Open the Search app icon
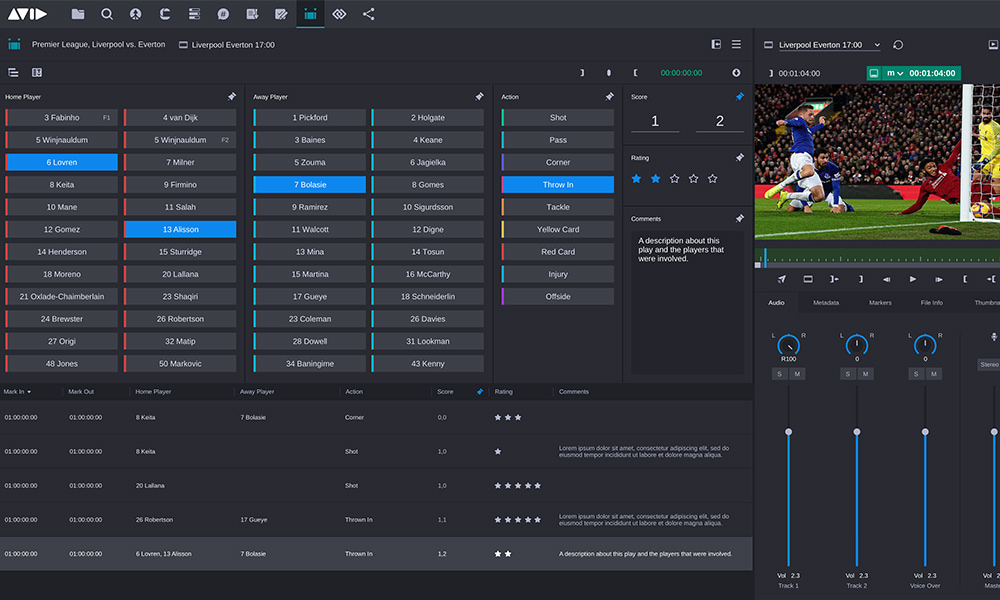Image resolution: width=1000 pixels, height=600 pixels. [107, 14]
